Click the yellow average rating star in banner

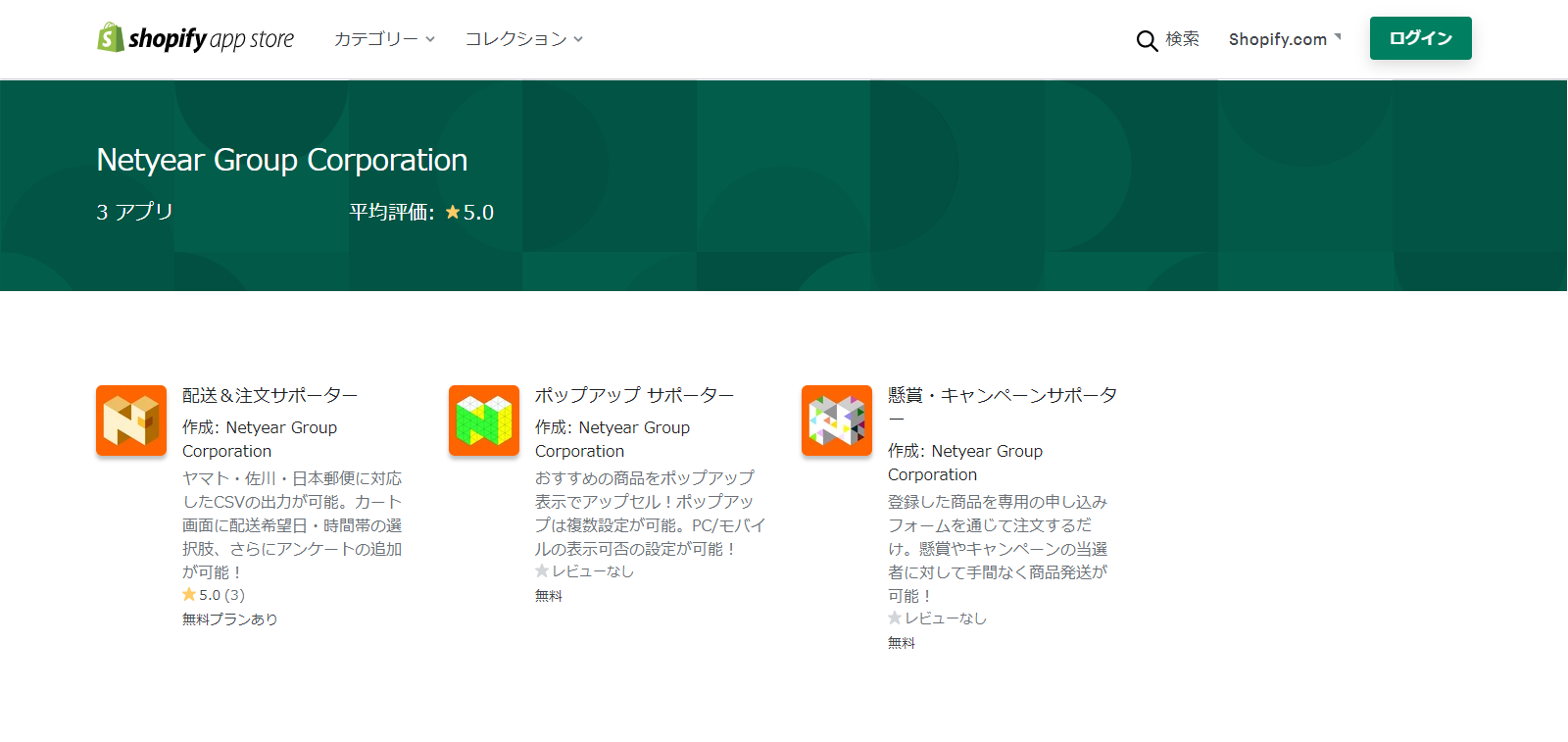[453, 212]
